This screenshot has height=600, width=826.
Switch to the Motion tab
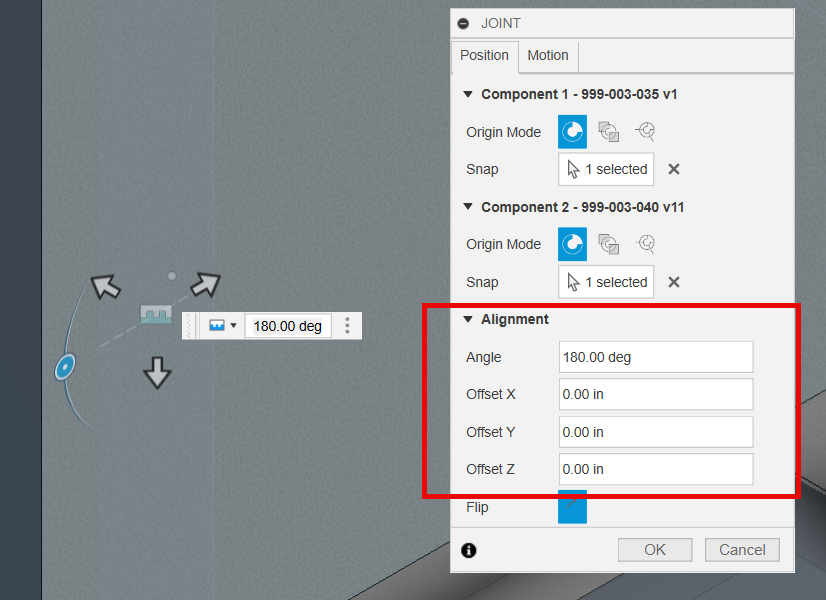[548, 56]
